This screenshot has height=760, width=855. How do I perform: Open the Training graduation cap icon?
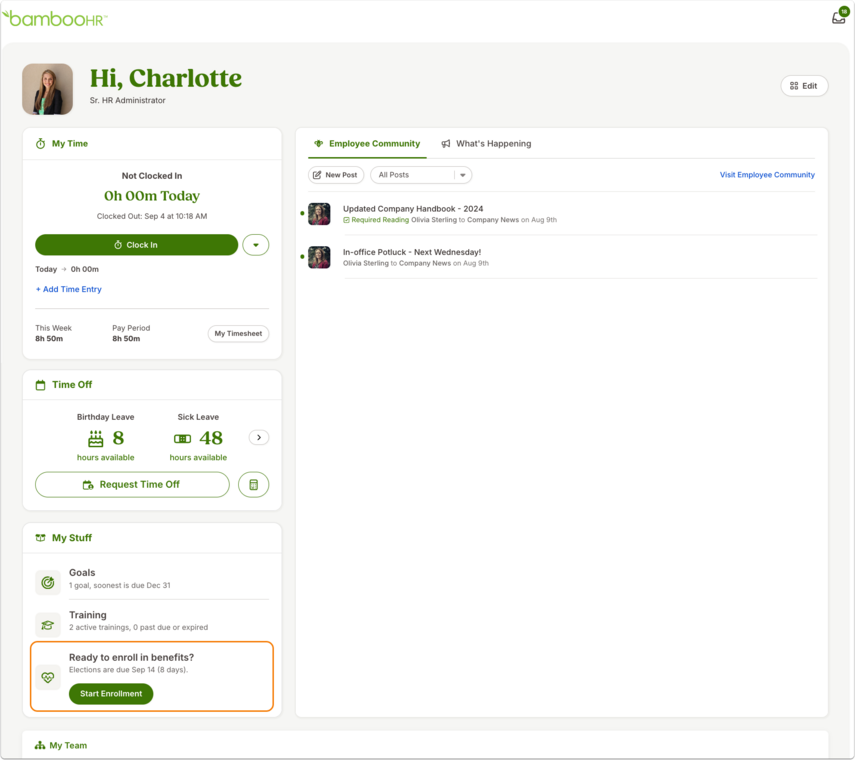click(48, 625)
